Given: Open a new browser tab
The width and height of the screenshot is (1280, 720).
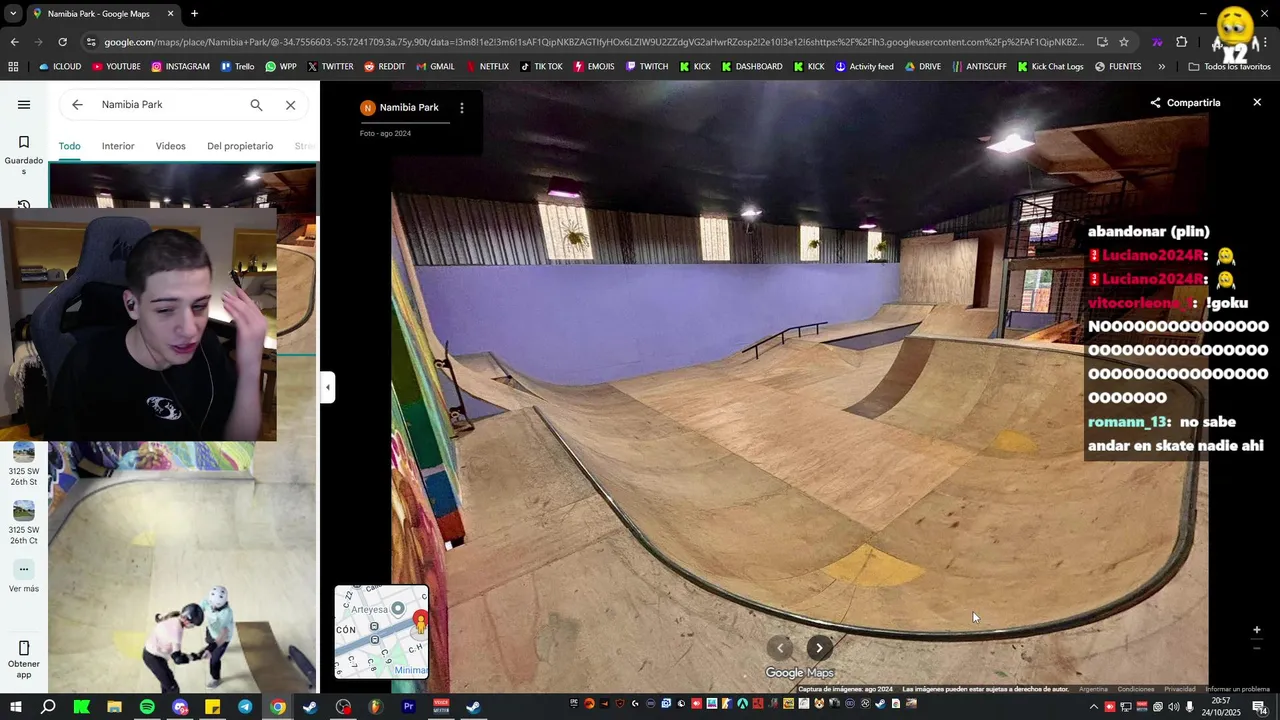Looking at the screenshot, I should coord(194,14).
